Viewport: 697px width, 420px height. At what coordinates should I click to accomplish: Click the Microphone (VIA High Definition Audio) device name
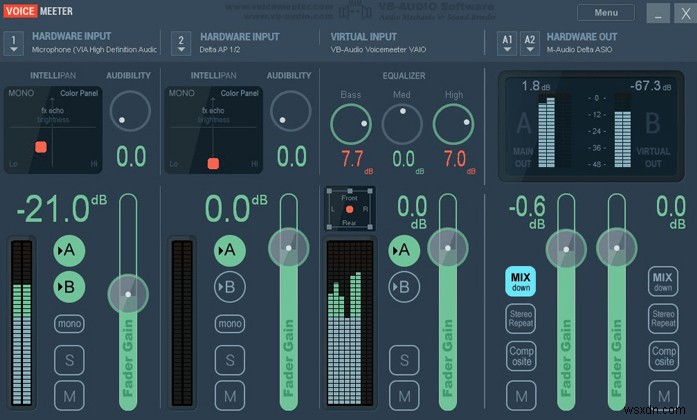[94, 50]
